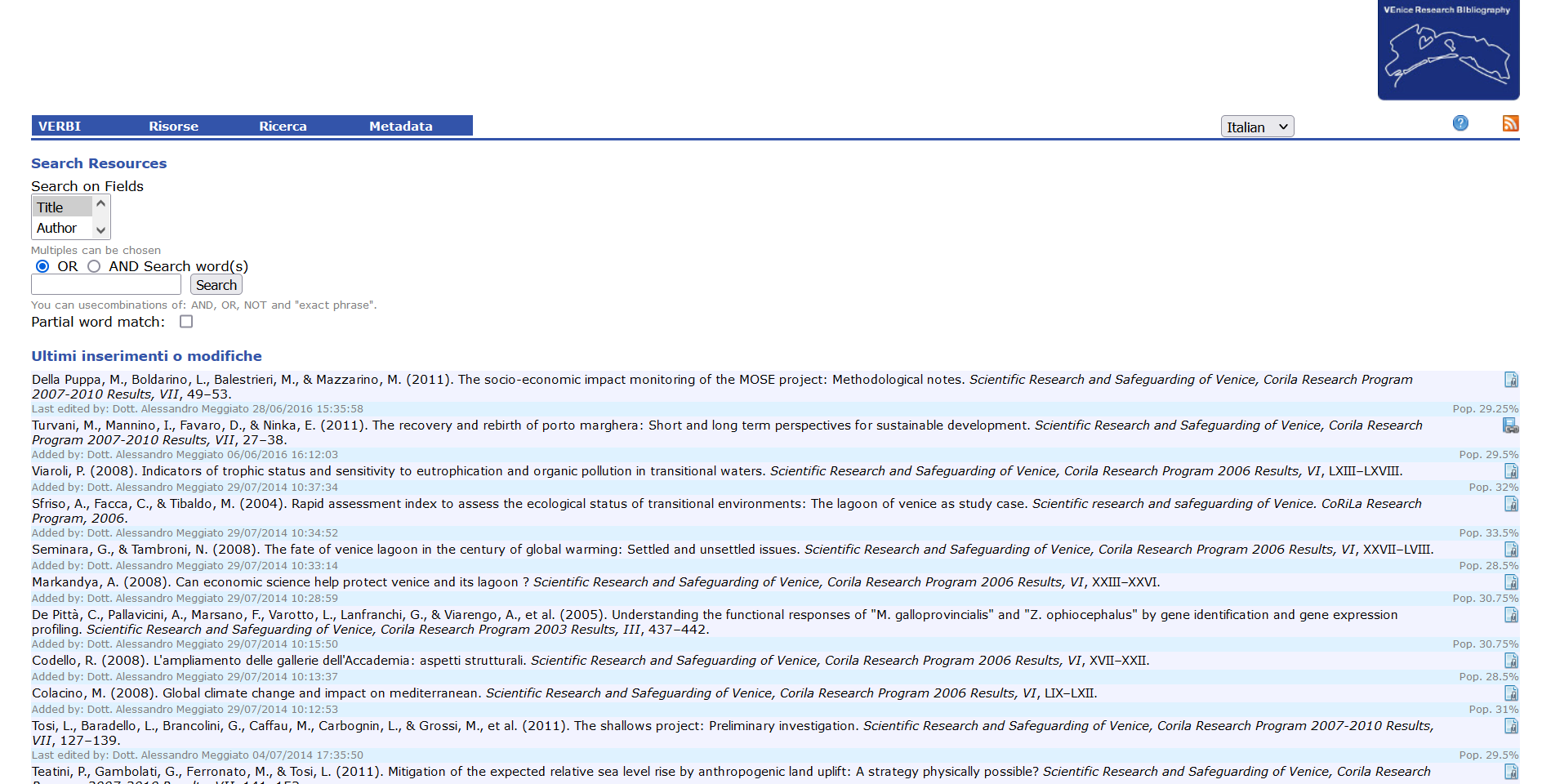1551x784 pixels.
Task: Select the AND radio button
Action: [x=94, y=266]
